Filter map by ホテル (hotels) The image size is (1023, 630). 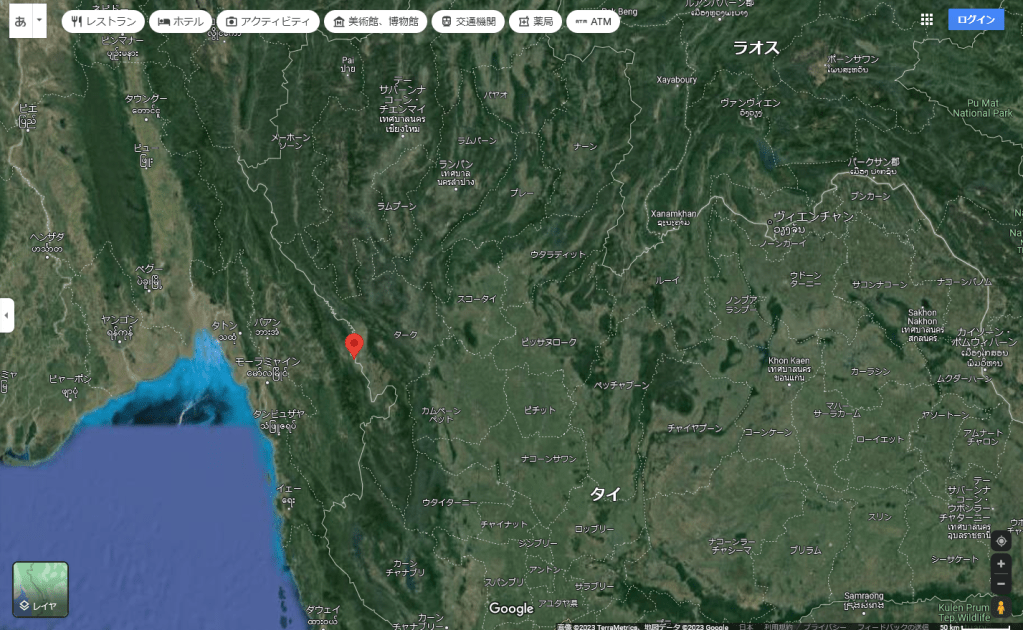pos(181,21)
